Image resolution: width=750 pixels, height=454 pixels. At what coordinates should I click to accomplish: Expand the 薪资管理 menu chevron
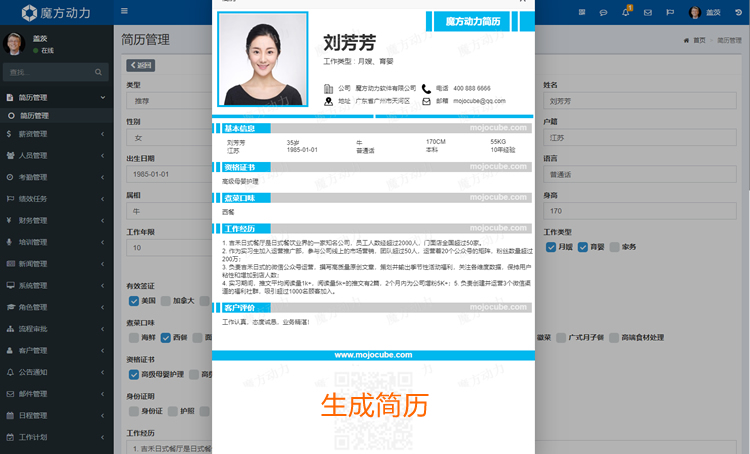pos(102,134)
